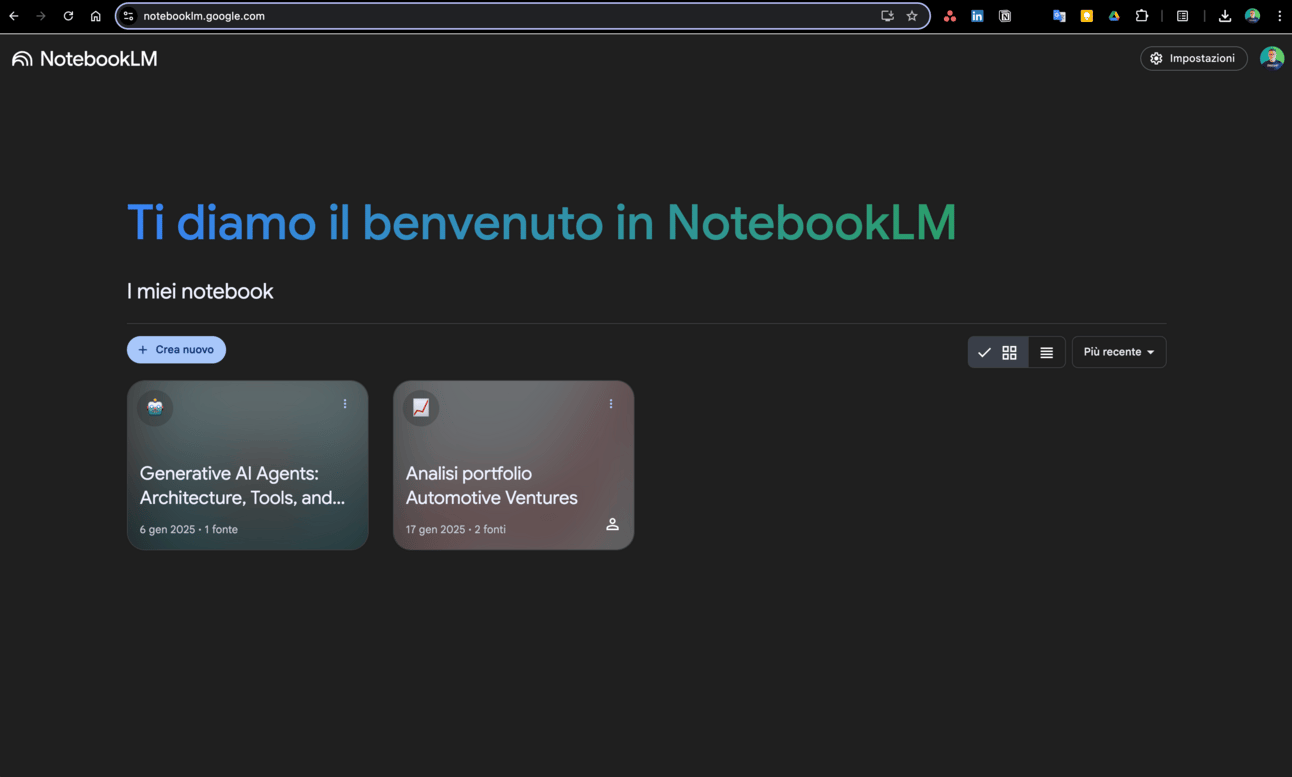Click the chart emoji on the Analisi portfolio notebook
This screenshot has width=1292, height=777.
(x=421, y=407)
